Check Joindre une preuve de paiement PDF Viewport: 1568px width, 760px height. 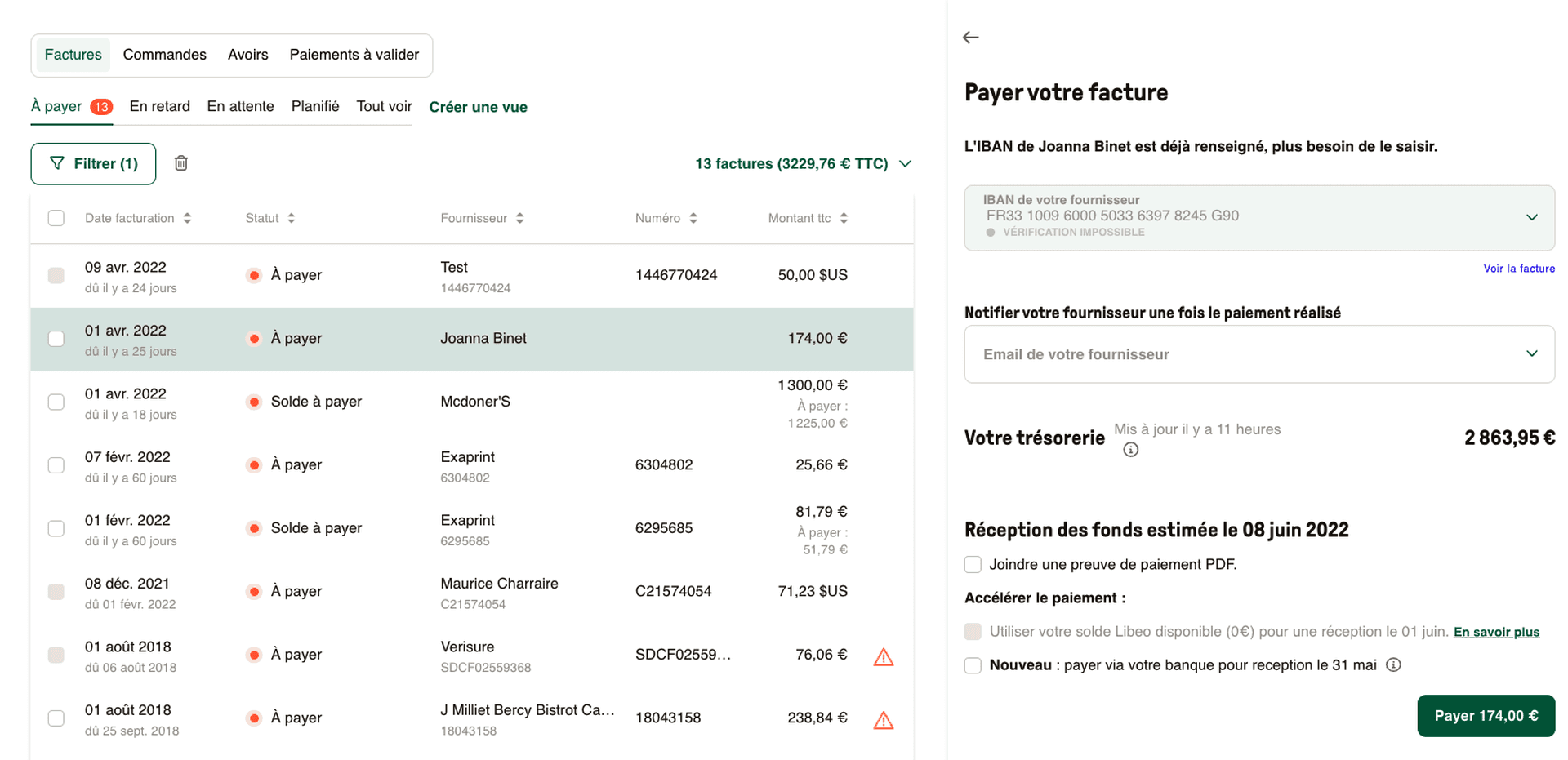coord(973,564)
